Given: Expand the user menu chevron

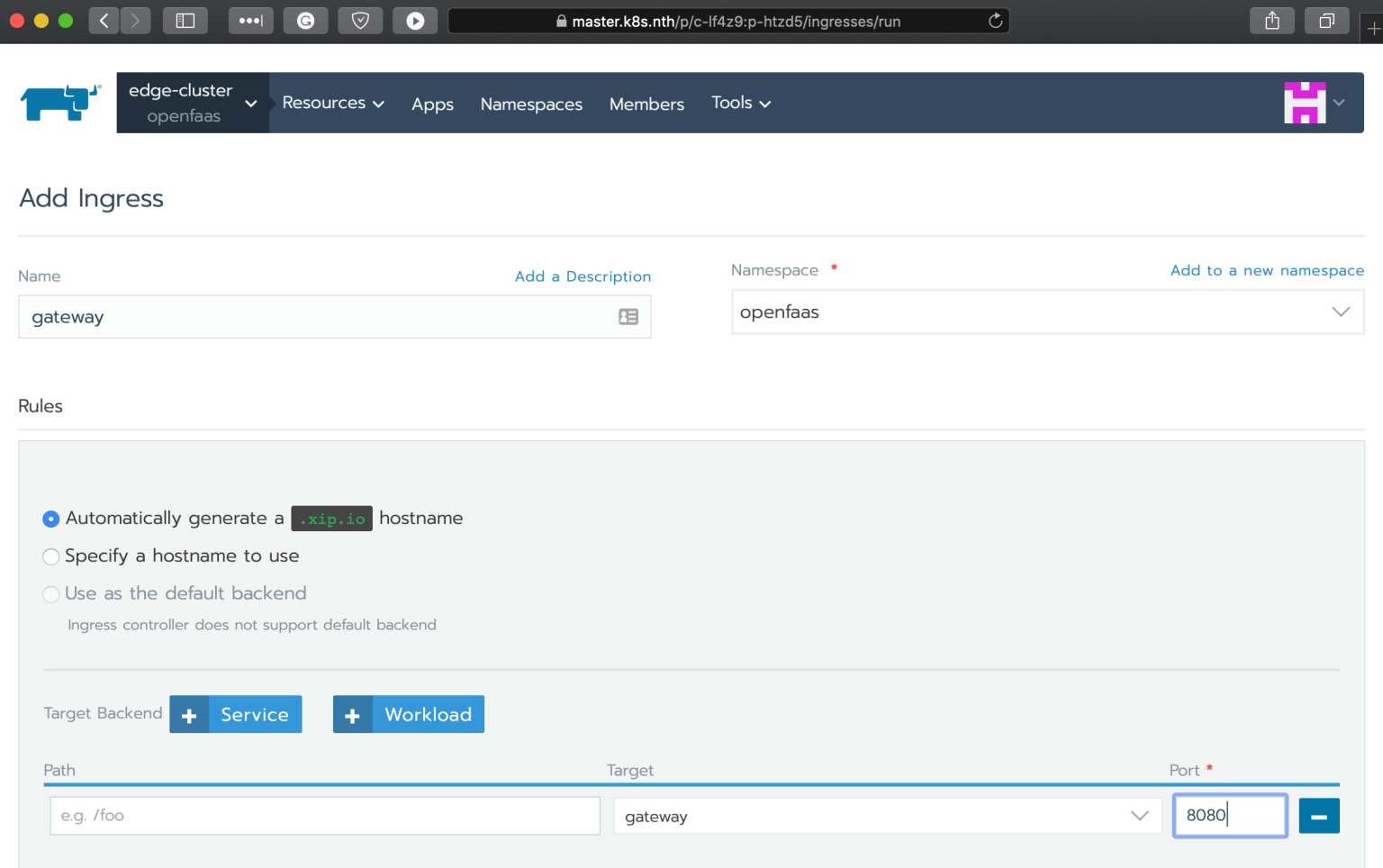Looking at the screenshot, I should pyautogui.click(x=1339, y=103).
